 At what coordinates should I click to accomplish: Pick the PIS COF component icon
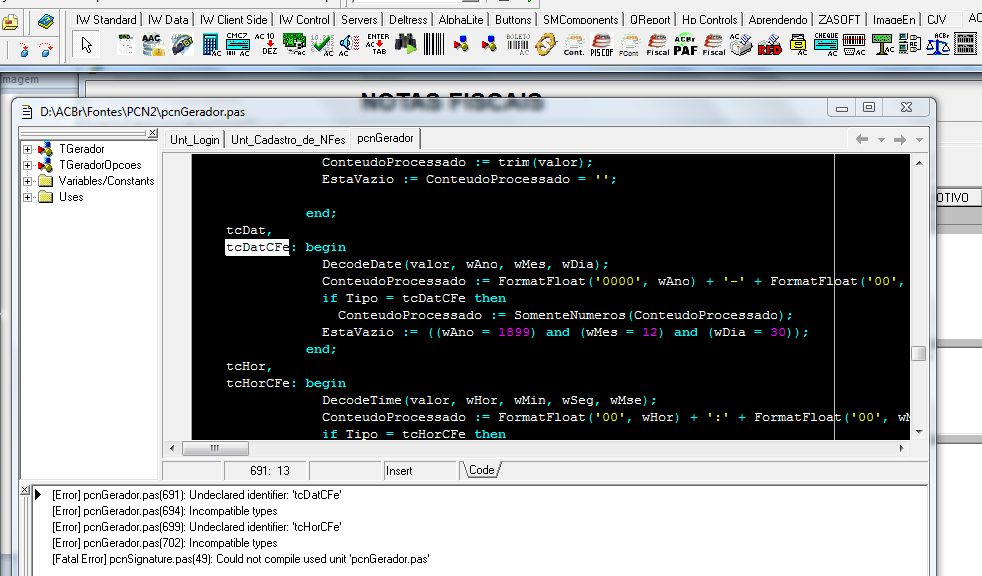(602, 45)
